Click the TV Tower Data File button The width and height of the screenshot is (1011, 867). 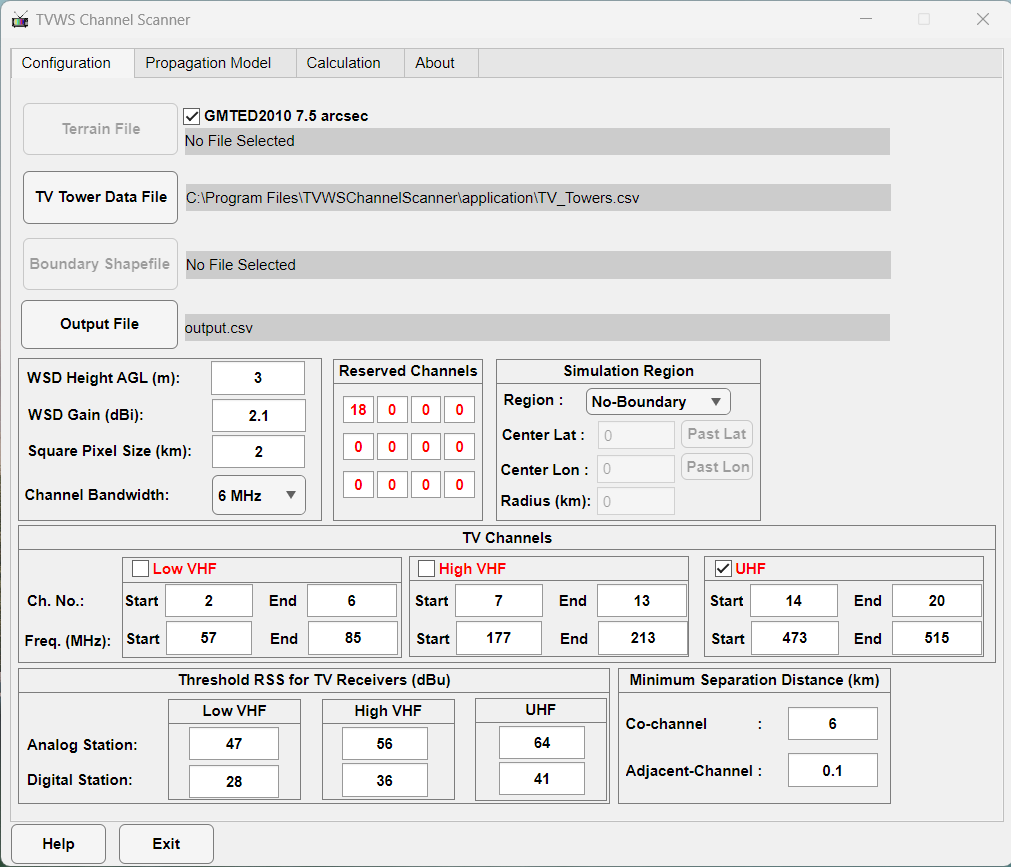tap(100, 197)
